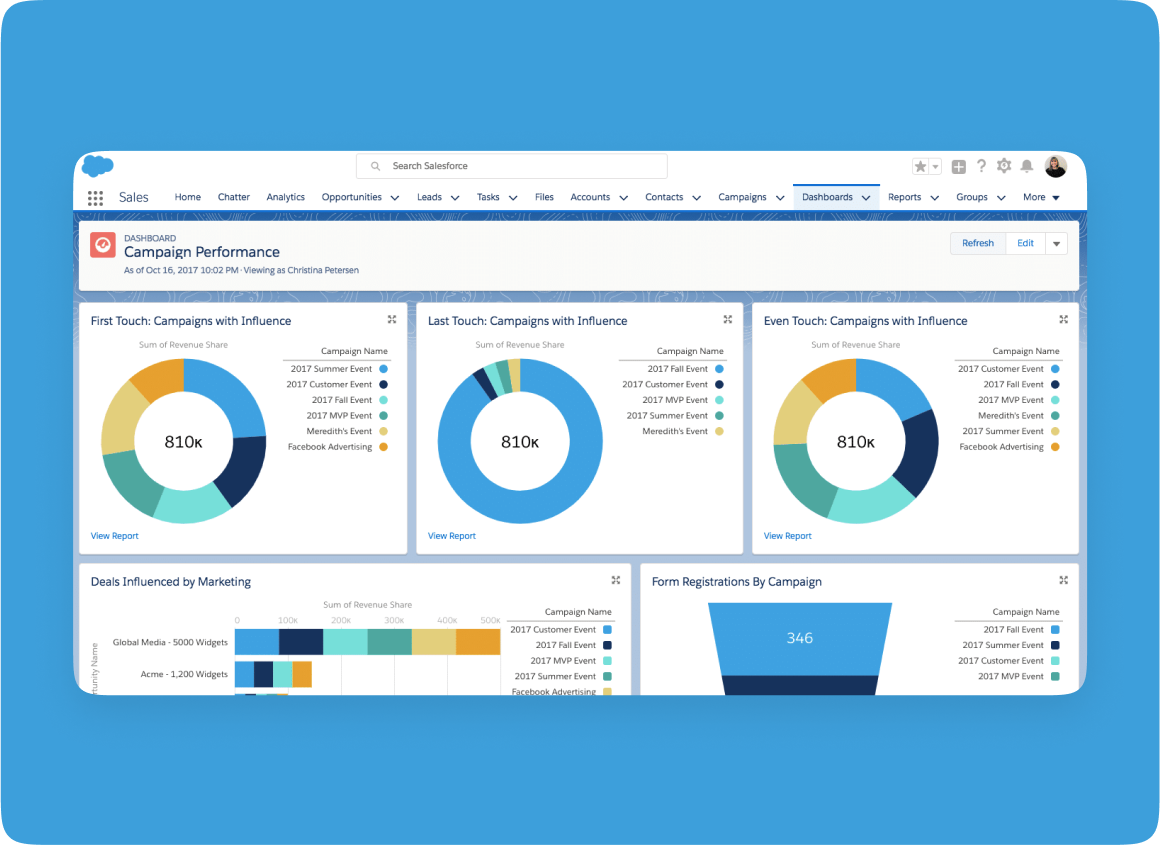Viewport: 1160px width, 845px height.
Task: Open dropdown arrow next to Edit button
Action: click(1057, 244)
